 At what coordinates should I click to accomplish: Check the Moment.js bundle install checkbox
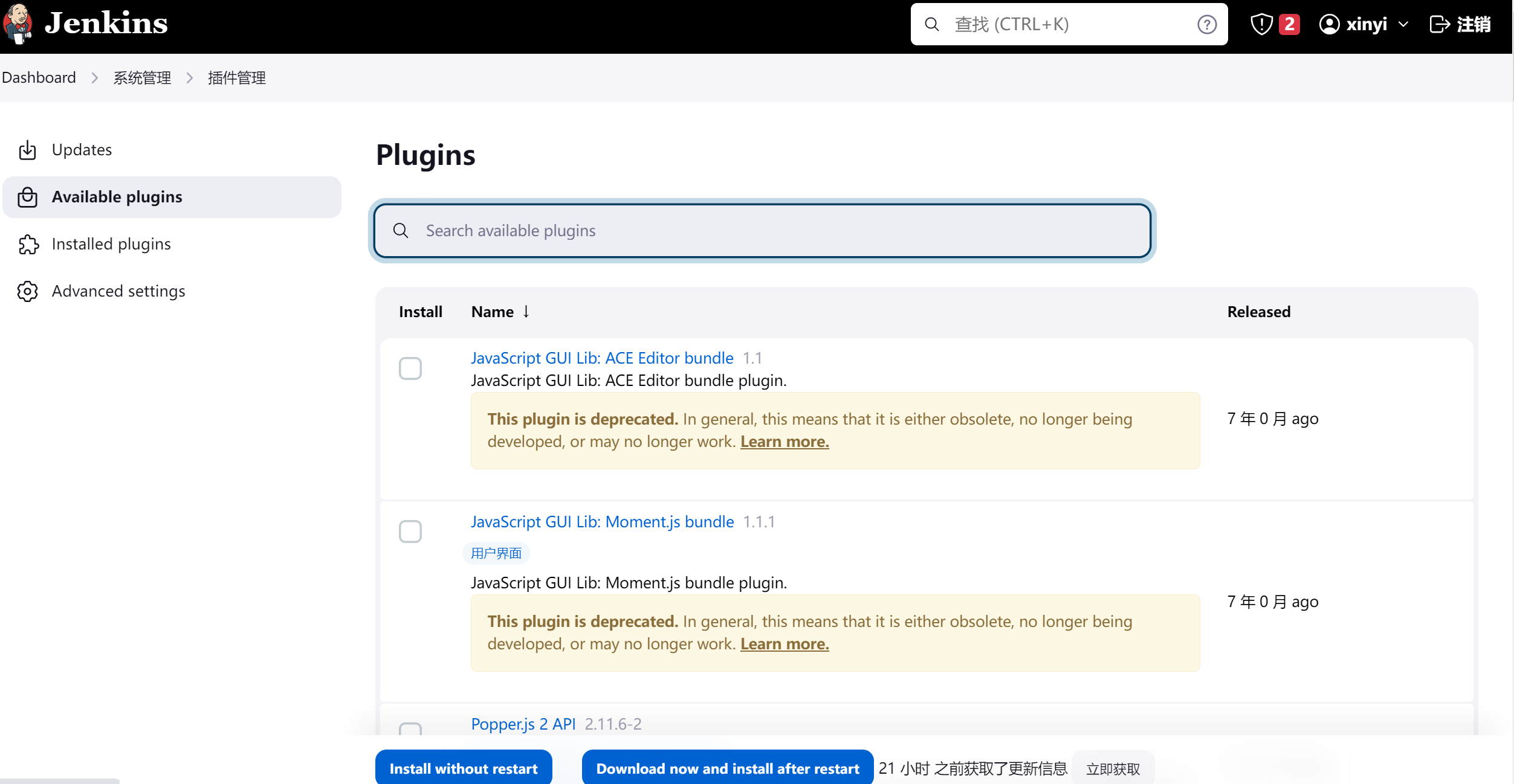click(x=410, y=531)
